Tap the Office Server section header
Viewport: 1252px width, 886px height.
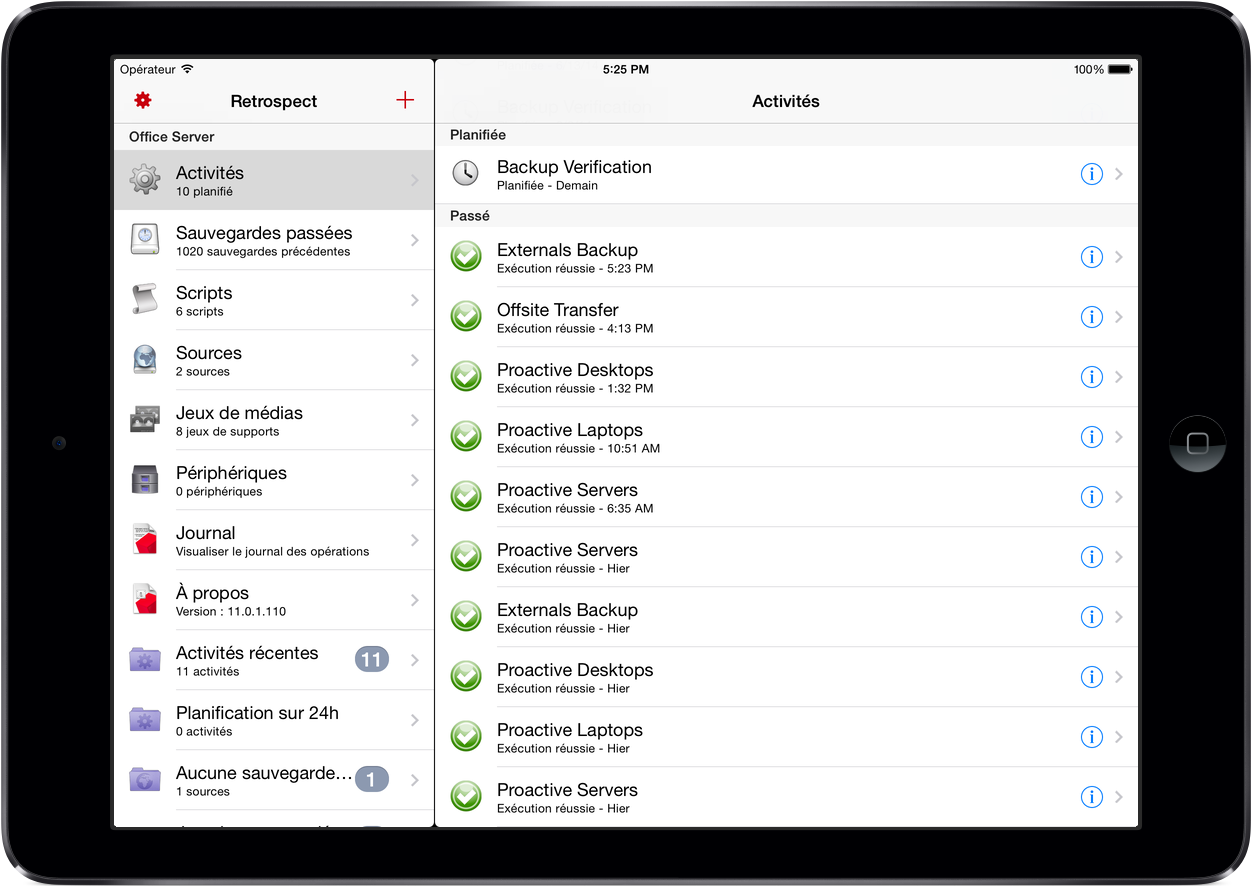274,137
